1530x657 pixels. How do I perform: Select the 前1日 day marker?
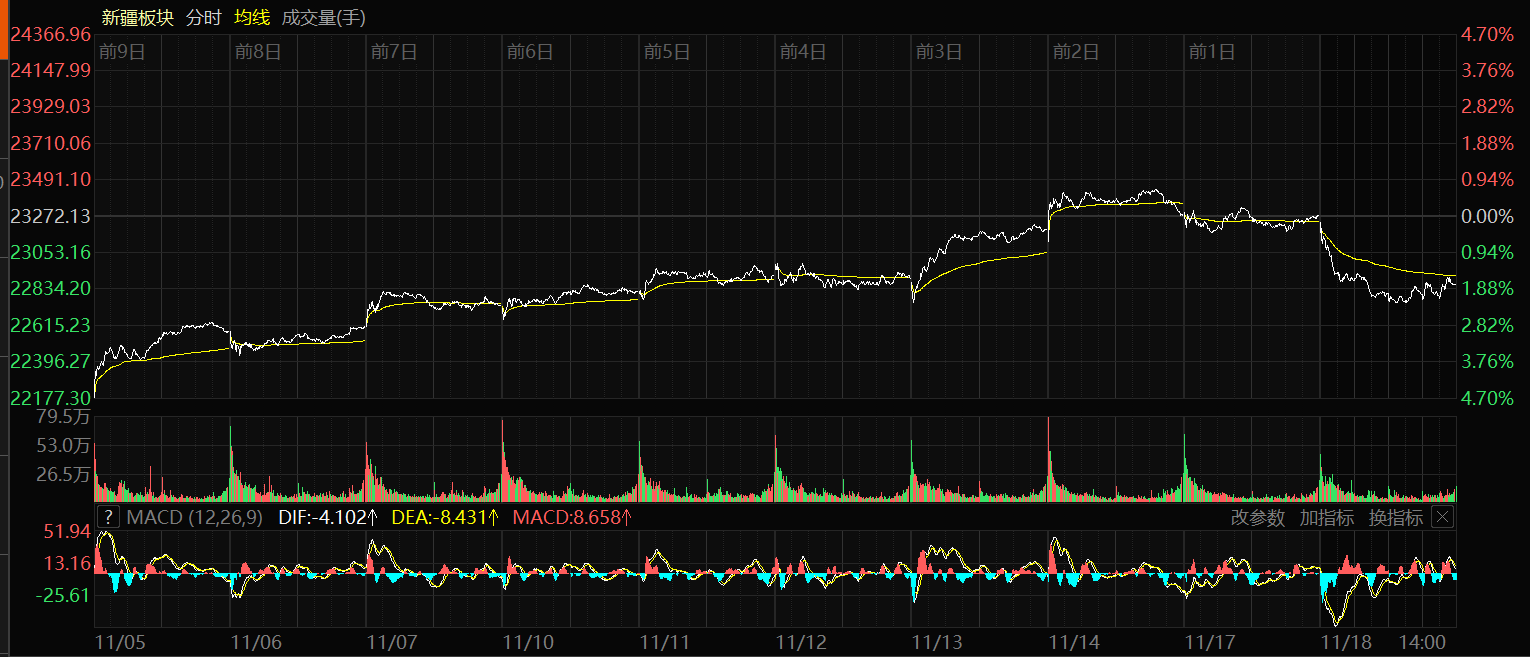1212,52
